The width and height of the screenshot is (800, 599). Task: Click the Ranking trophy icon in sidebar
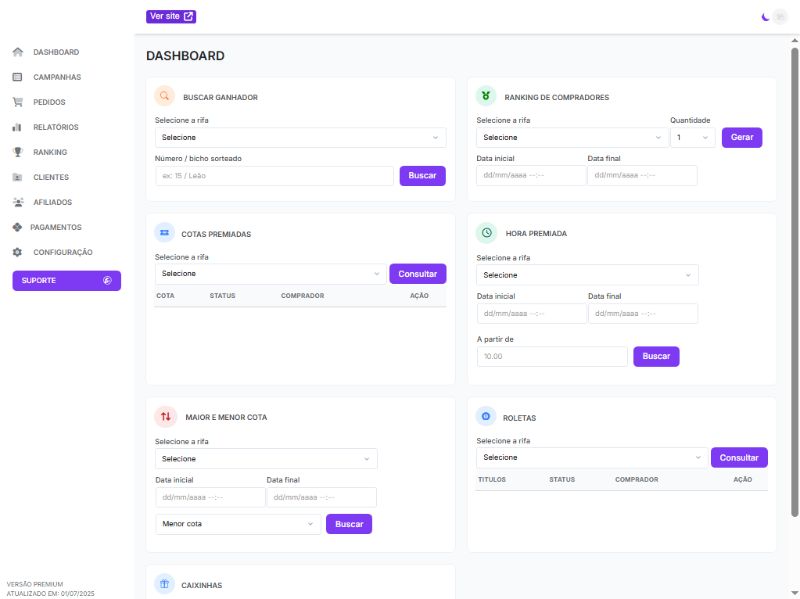coord(17,152)
